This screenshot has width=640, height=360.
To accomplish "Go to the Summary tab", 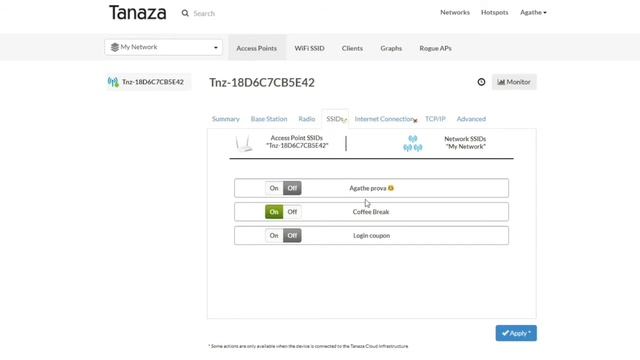I will coord(226,119).
